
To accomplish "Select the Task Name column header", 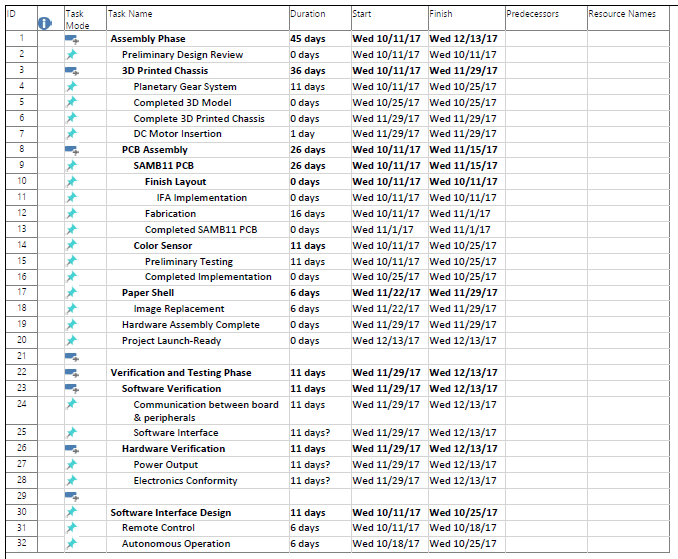I will coord(198,18).
